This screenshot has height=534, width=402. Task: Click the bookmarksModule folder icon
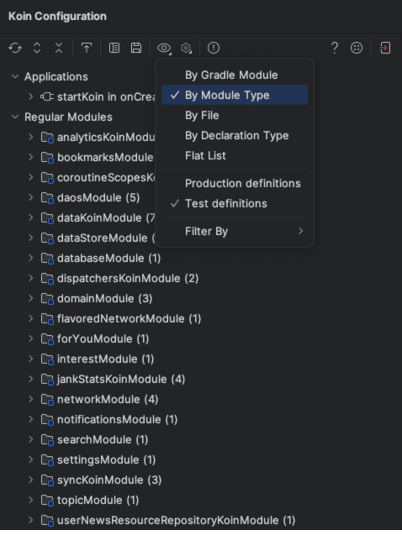tap(47, 158)
